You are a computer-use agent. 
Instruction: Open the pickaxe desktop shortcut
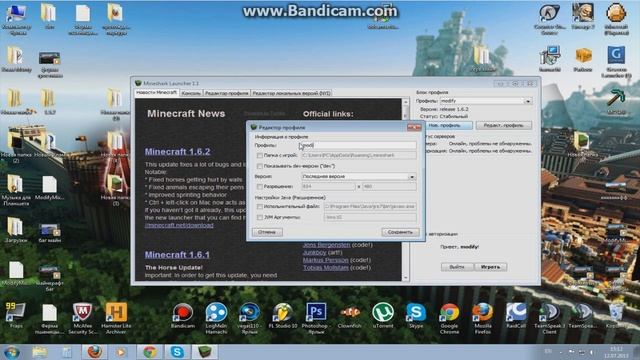616,102
